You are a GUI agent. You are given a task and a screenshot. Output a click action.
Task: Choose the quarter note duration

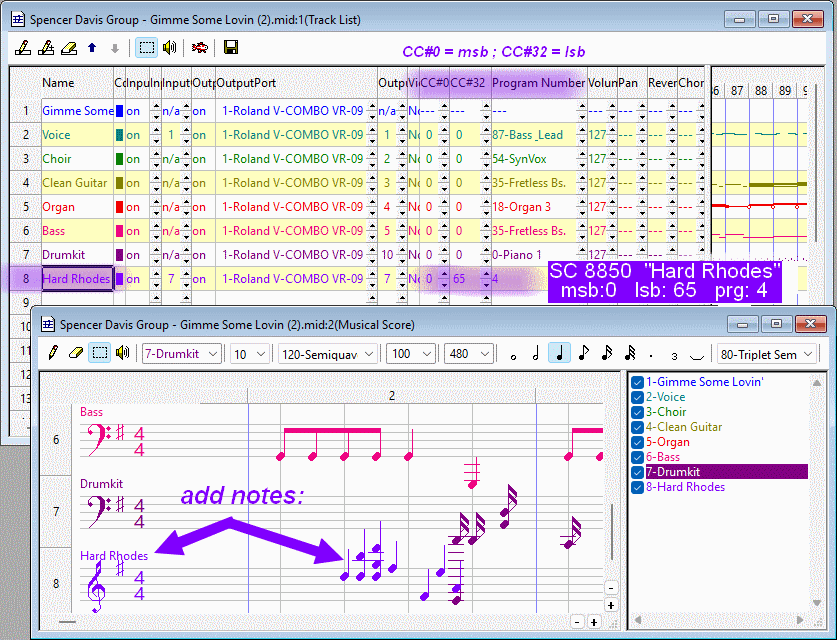559,353
